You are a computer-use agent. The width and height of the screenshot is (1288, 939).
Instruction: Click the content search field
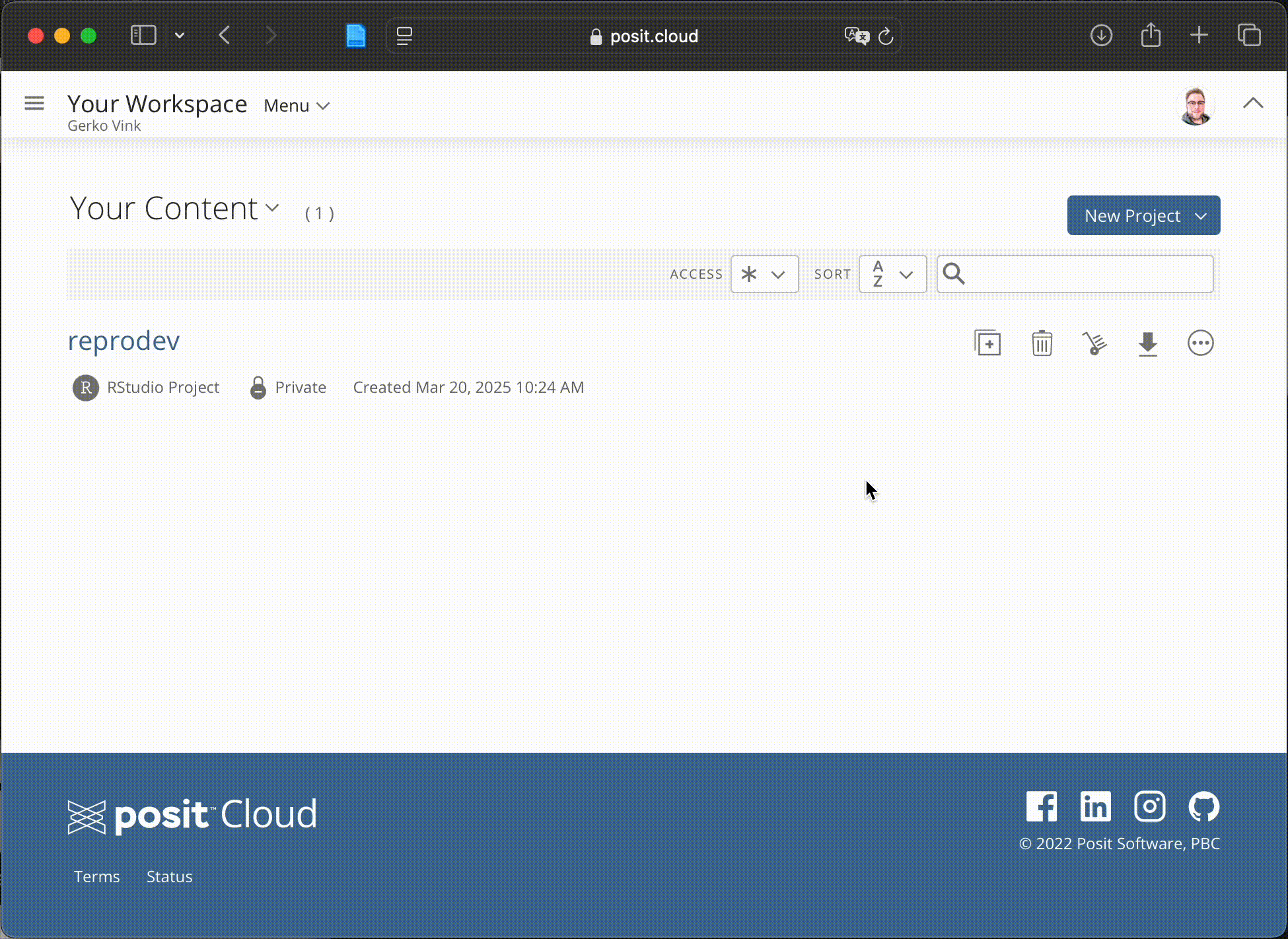pyautogui.click(x=1075, y=274)
